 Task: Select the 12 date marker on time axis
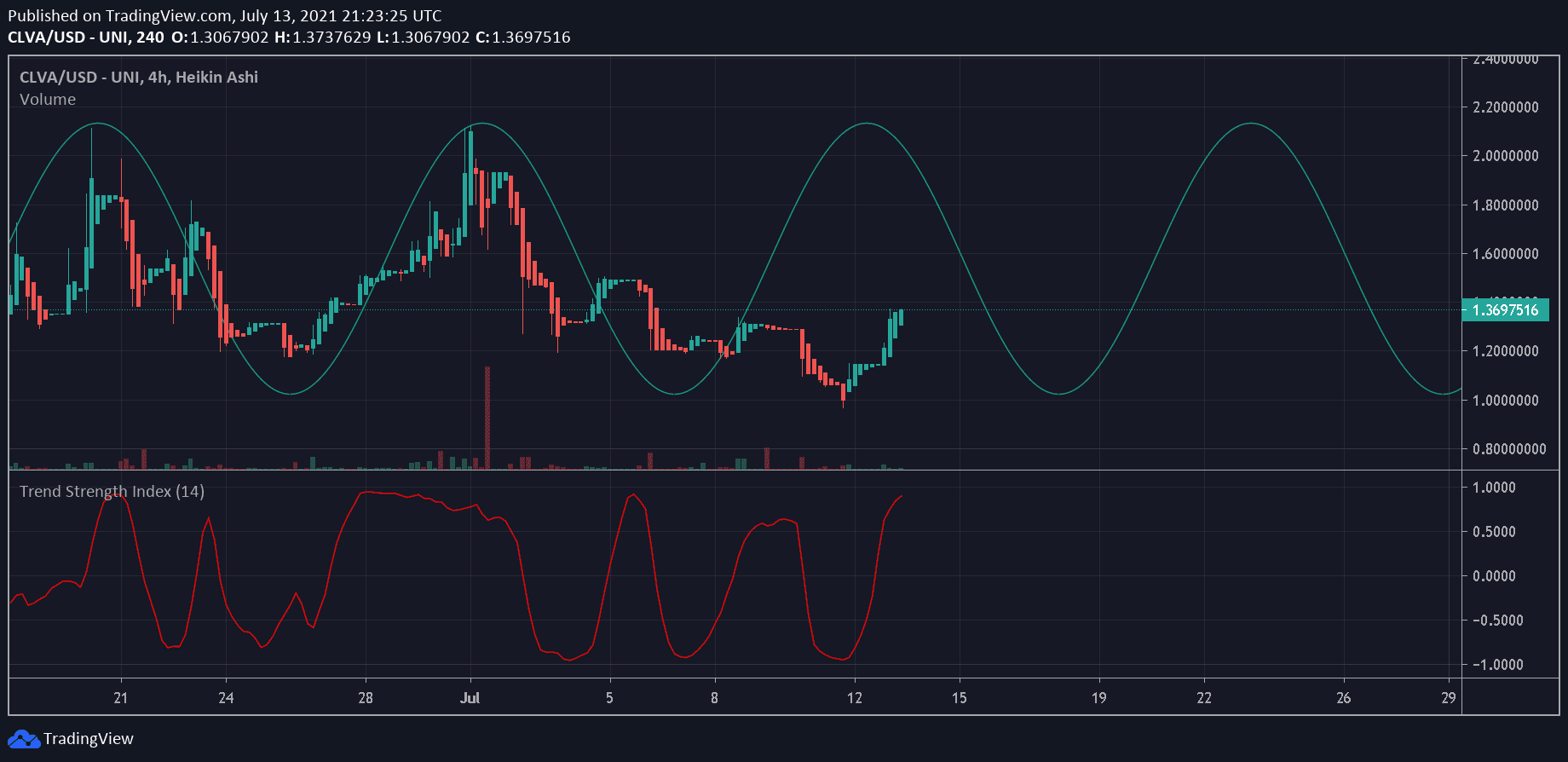point(854,698)
